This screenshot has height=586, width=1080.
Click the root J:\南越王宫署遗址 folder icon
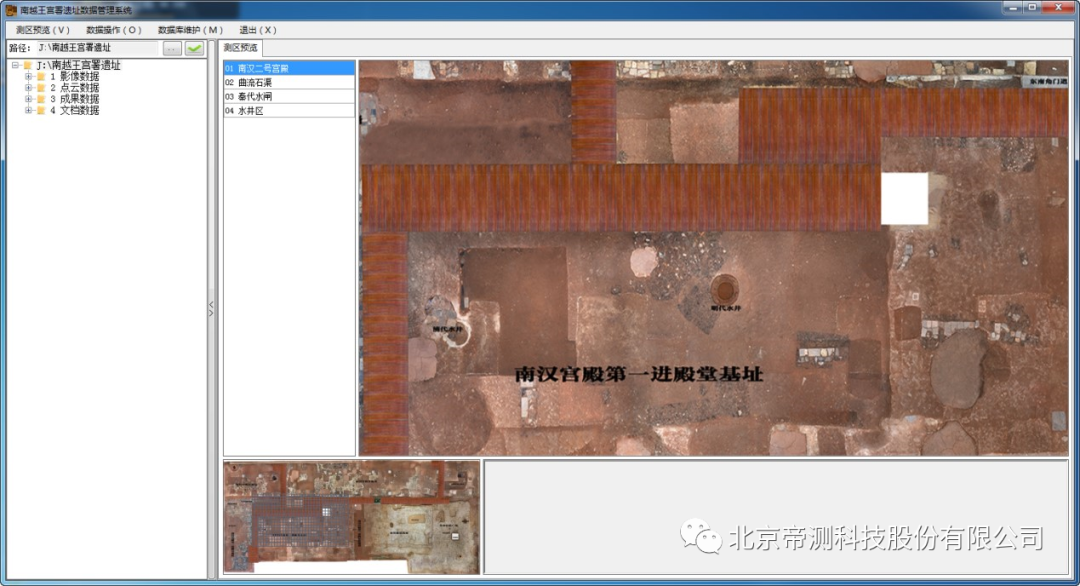point(28,65)
